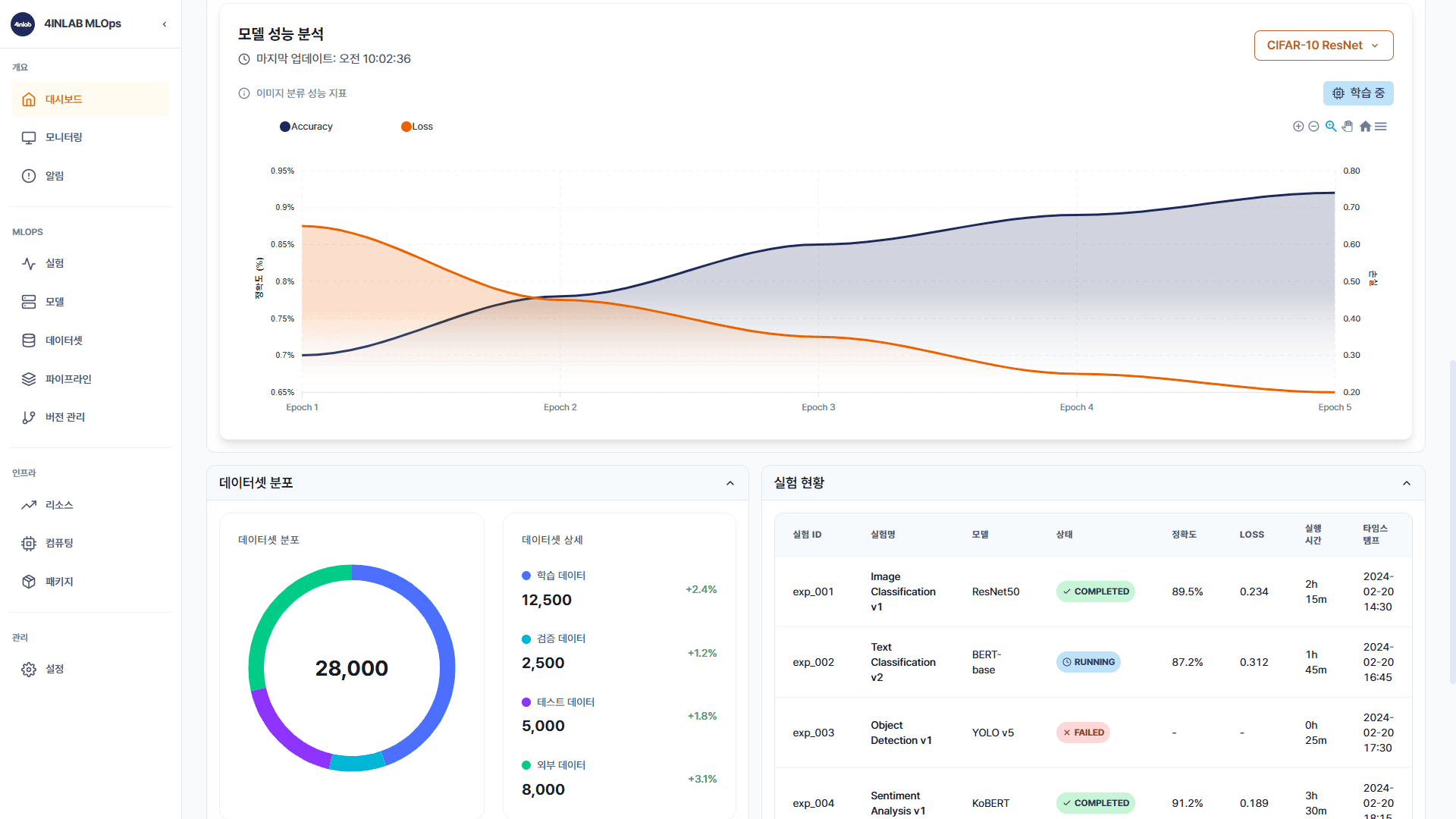
Task: Click the 4INLAB logo icon
Action: pos(23,24)
